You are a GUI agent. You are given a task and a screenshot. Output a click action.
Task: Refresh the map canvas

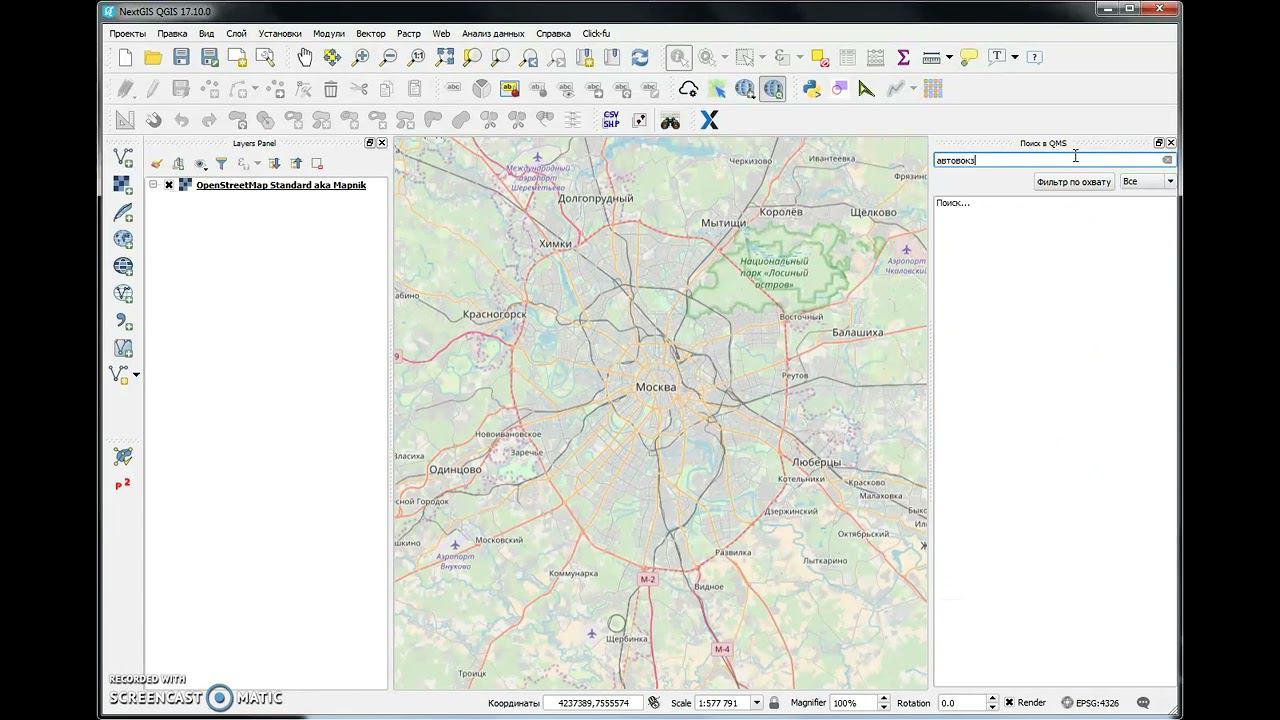[640, 58]
